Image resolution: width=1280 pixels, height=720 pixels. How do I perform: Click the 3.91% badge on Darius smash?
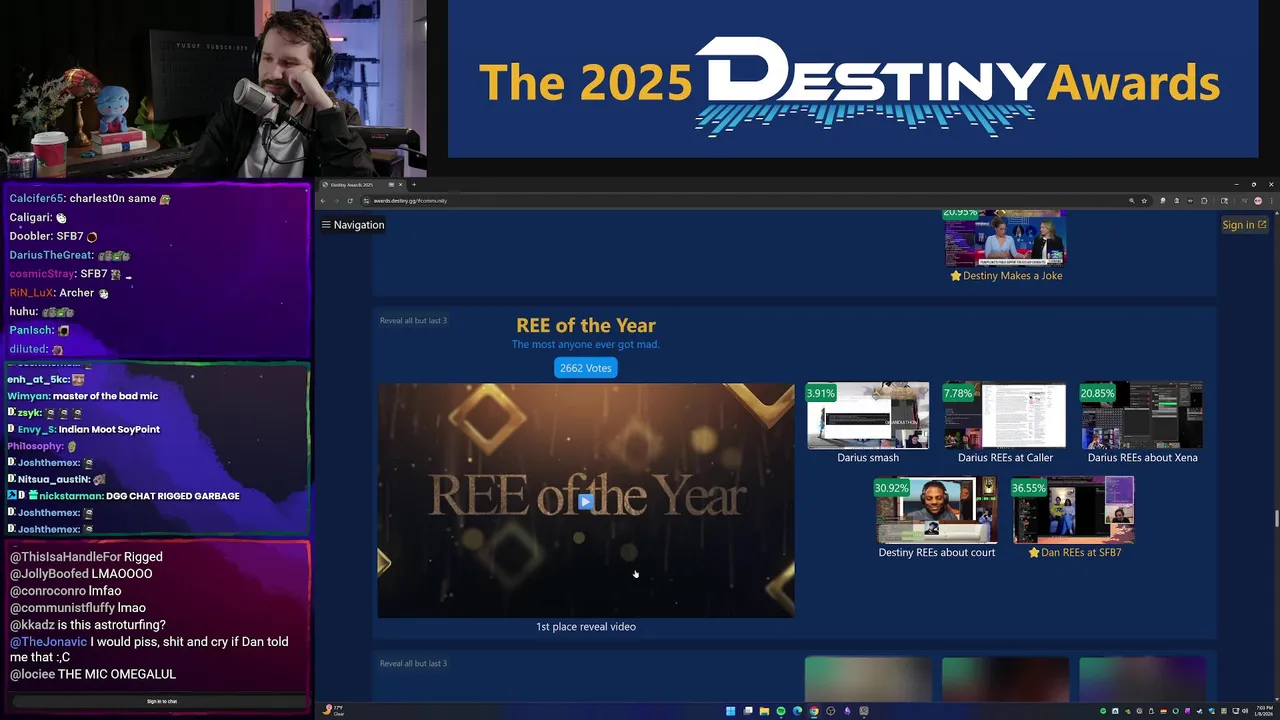pos(821,394)
